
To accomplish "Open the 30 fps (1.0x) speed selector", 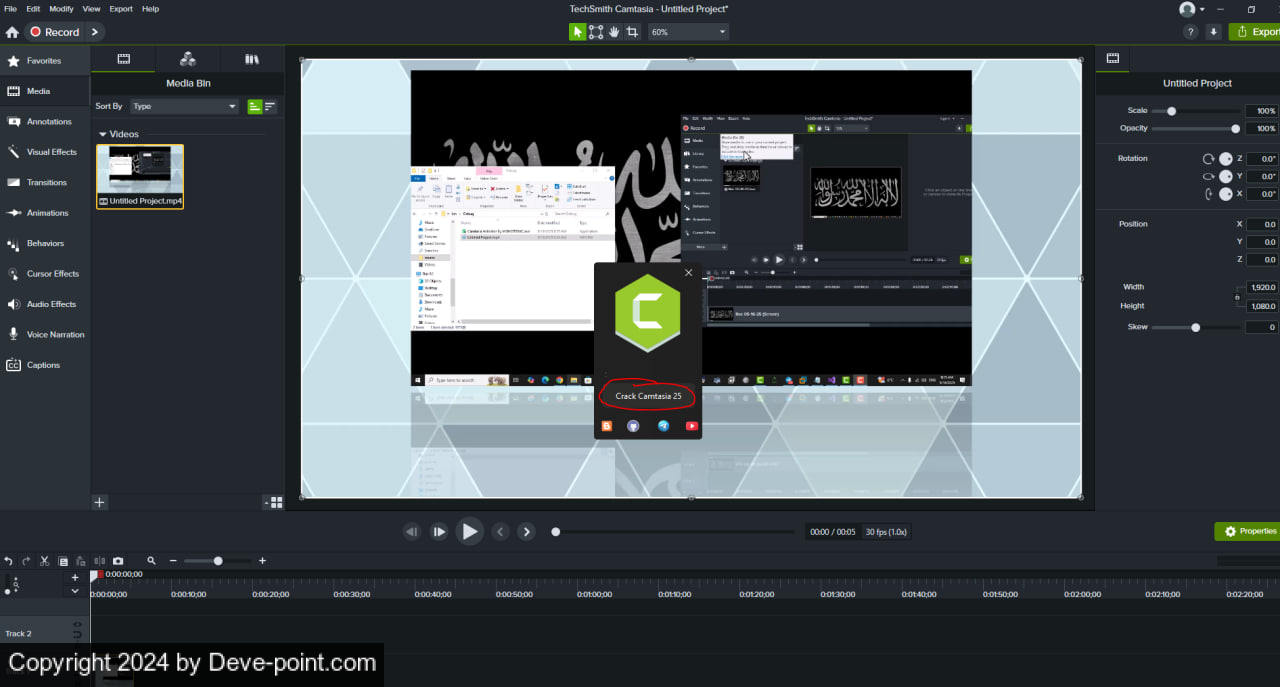I will click(887, 532).
